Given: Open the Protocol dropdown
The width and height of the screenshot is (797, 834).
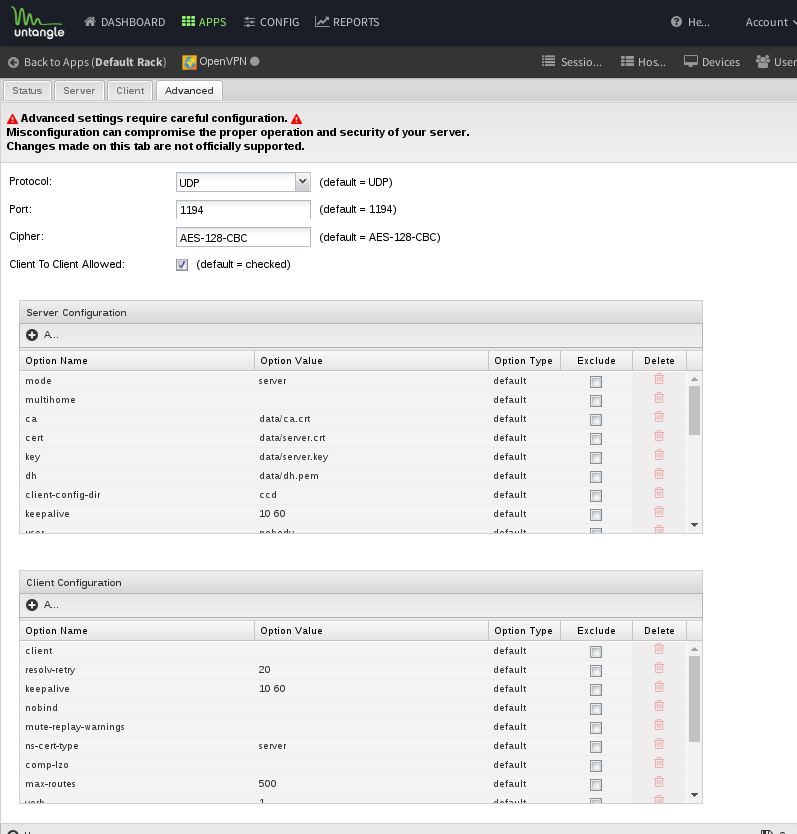Looking at the screenshot, I should tap(302, 182).
